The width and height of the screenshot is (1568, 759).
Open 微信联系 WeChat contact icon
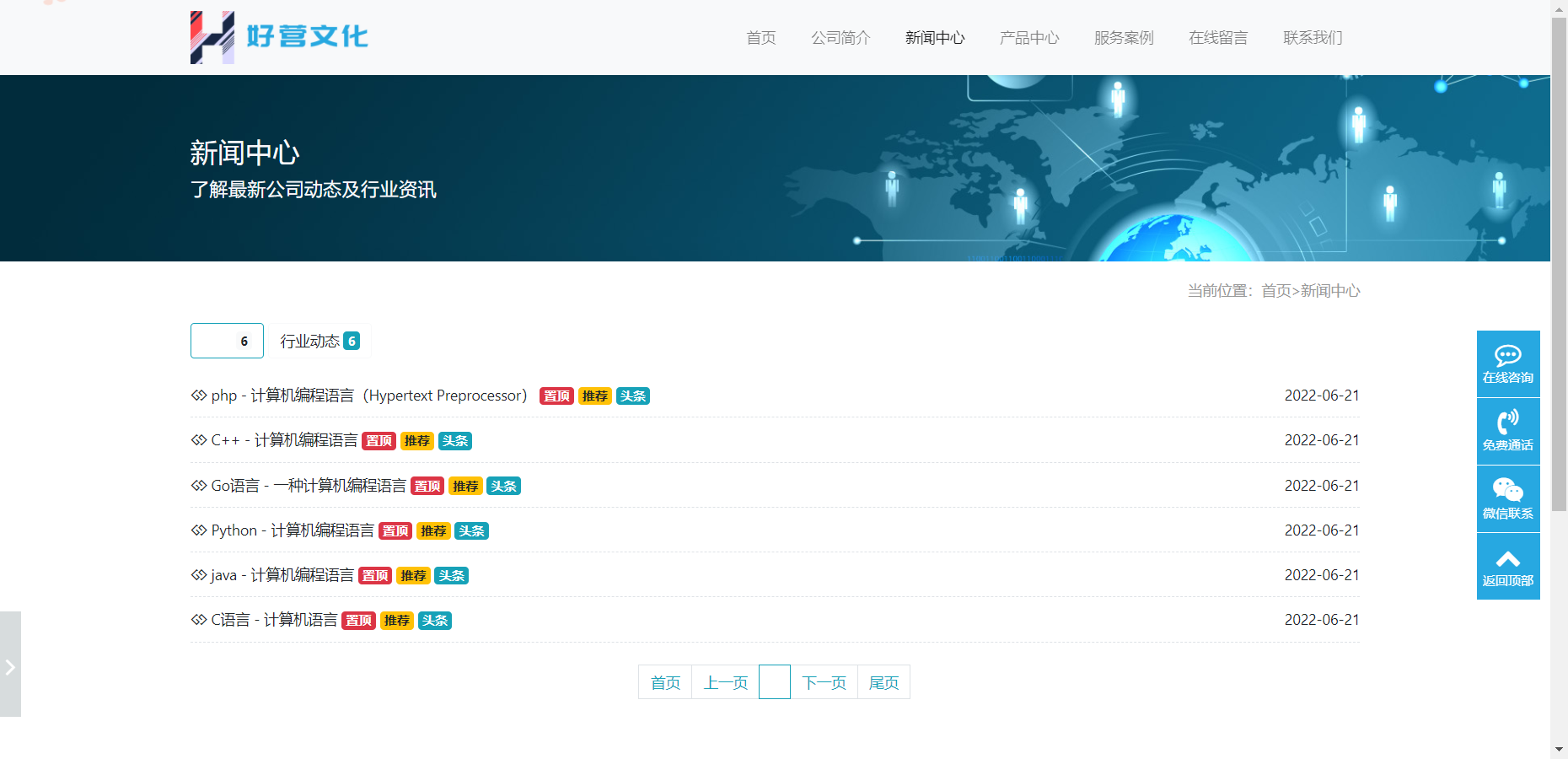coord(1507,490)
